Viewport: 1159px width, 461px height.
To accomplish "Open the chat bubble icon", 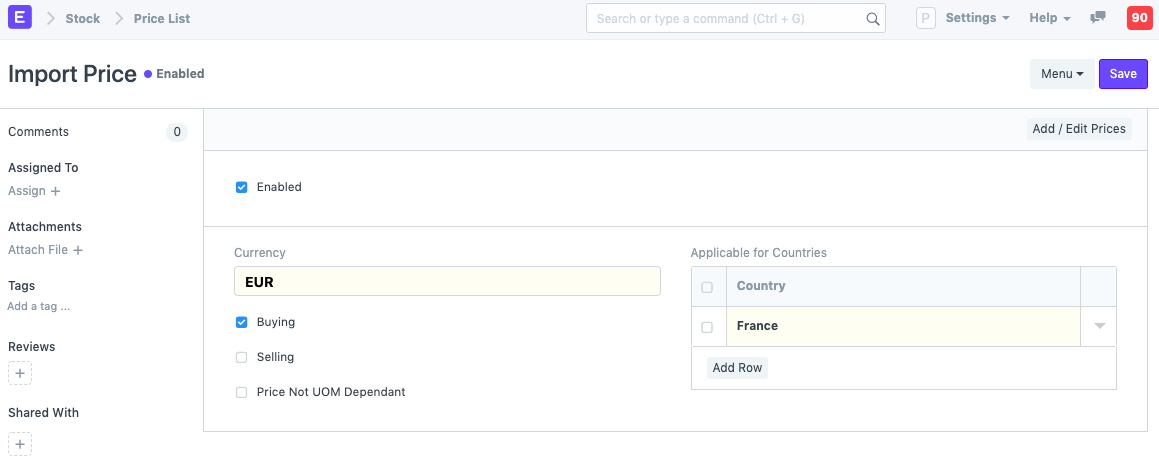I will (1098, 18).
